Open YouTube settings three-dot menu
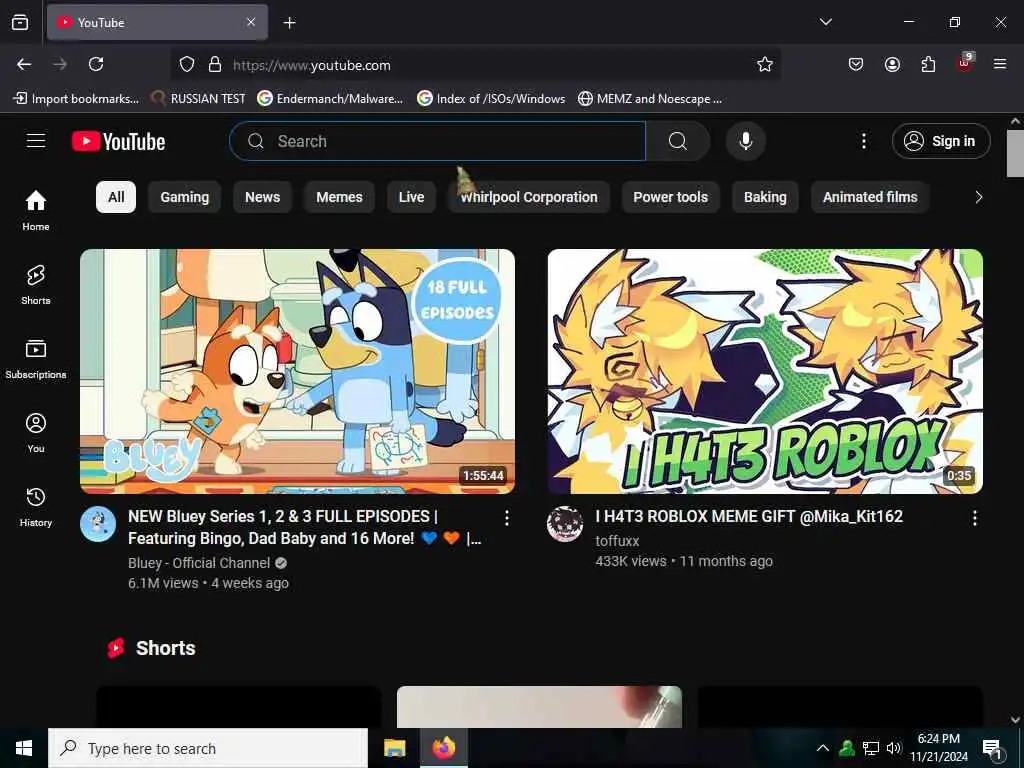1024x768 pixels. pos(863,141)
